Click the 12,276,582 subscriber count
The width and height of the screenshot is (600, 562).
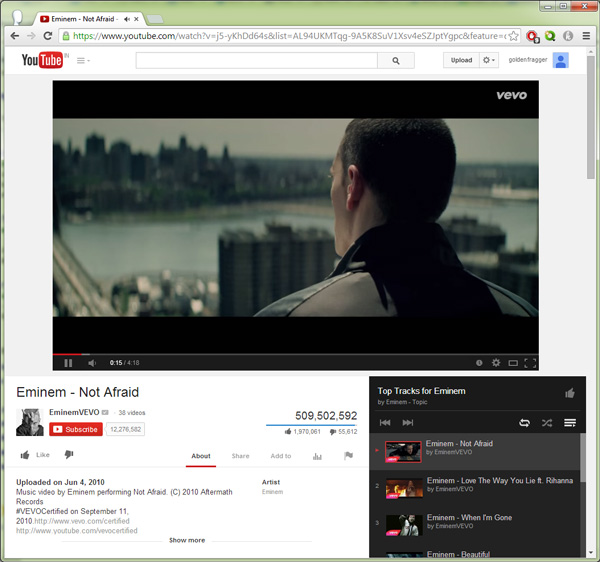(x=125, y=429)
